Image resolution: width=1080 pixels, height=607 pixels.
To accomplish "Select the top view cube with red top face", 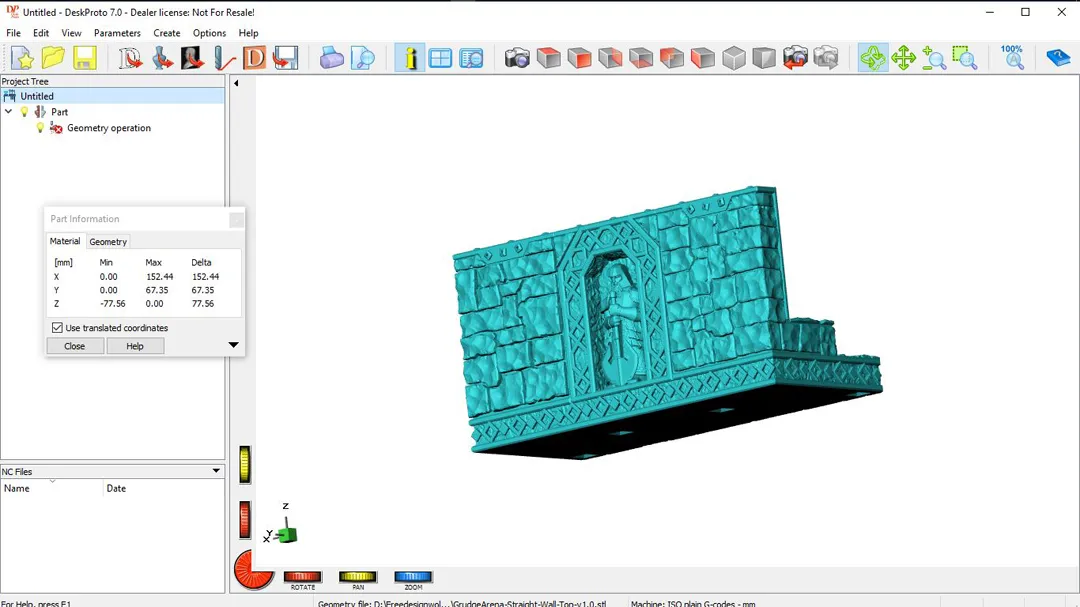I will (548, 59).
